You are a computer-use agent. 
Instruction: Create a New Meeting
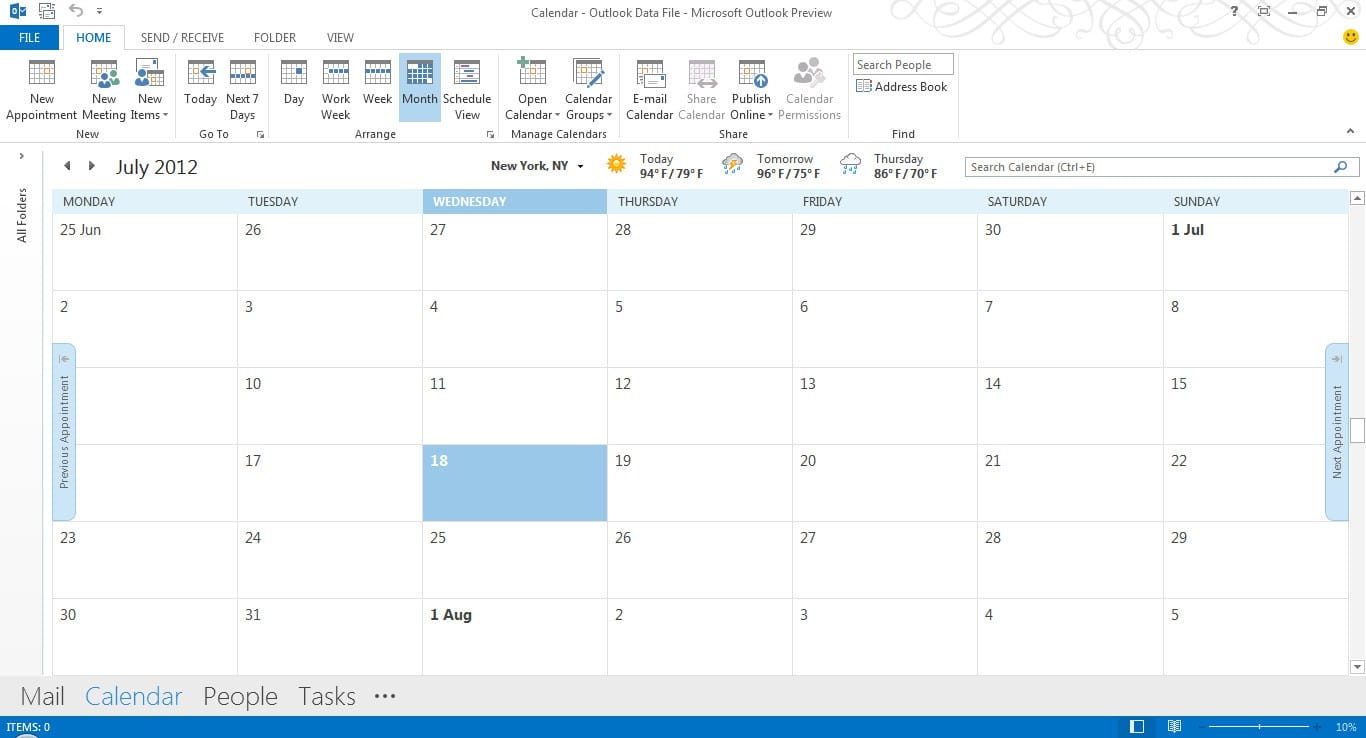click(104, 89)
